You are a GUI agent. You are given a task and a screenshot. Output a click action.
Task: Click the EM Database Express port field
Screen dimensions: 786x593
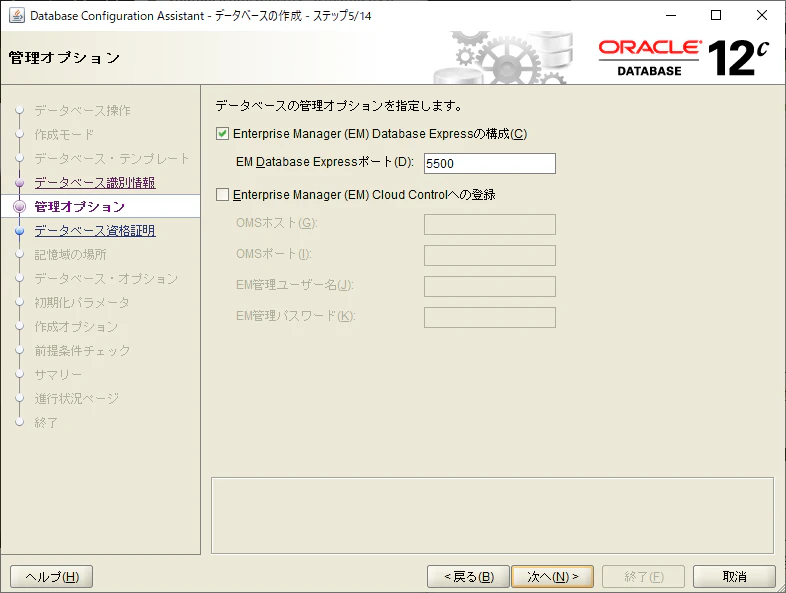pos(489,163)
